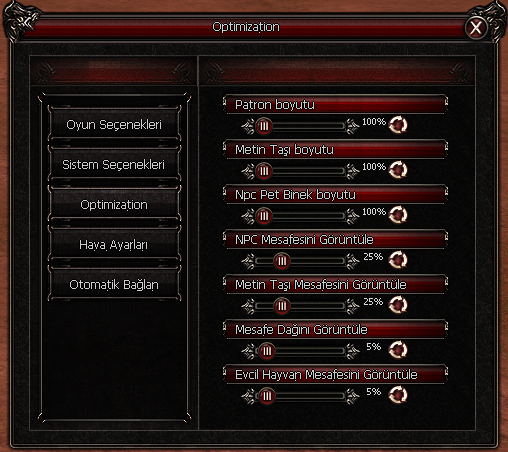Open Hava Ayarları settings
This screenshot has height=452, width=508.
(114, 245)
